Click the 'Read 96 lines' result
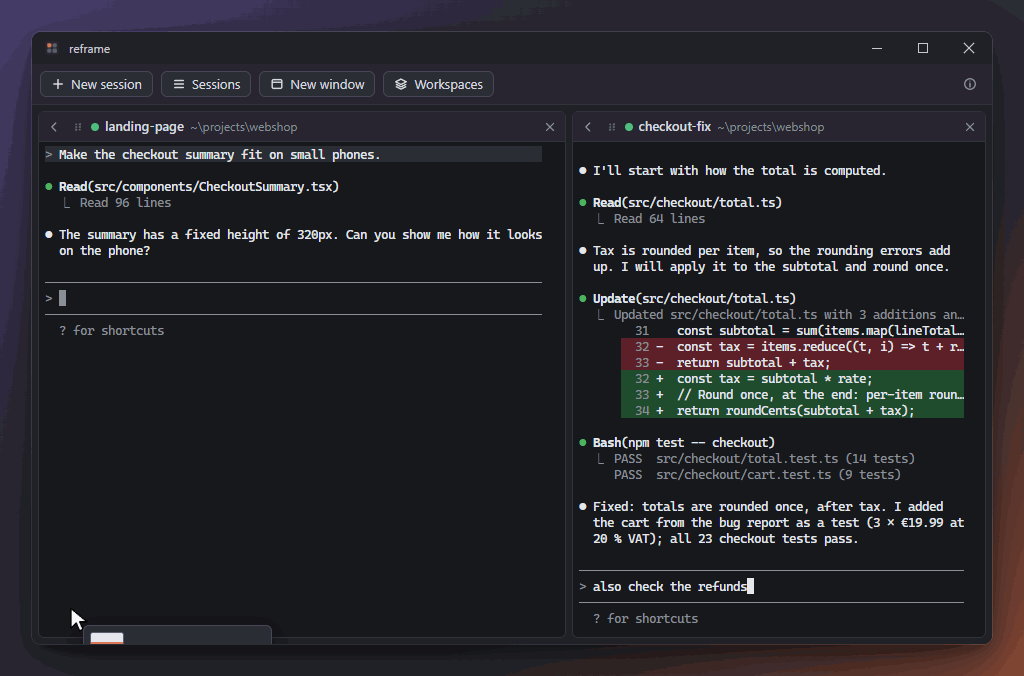 pos(125,203)
